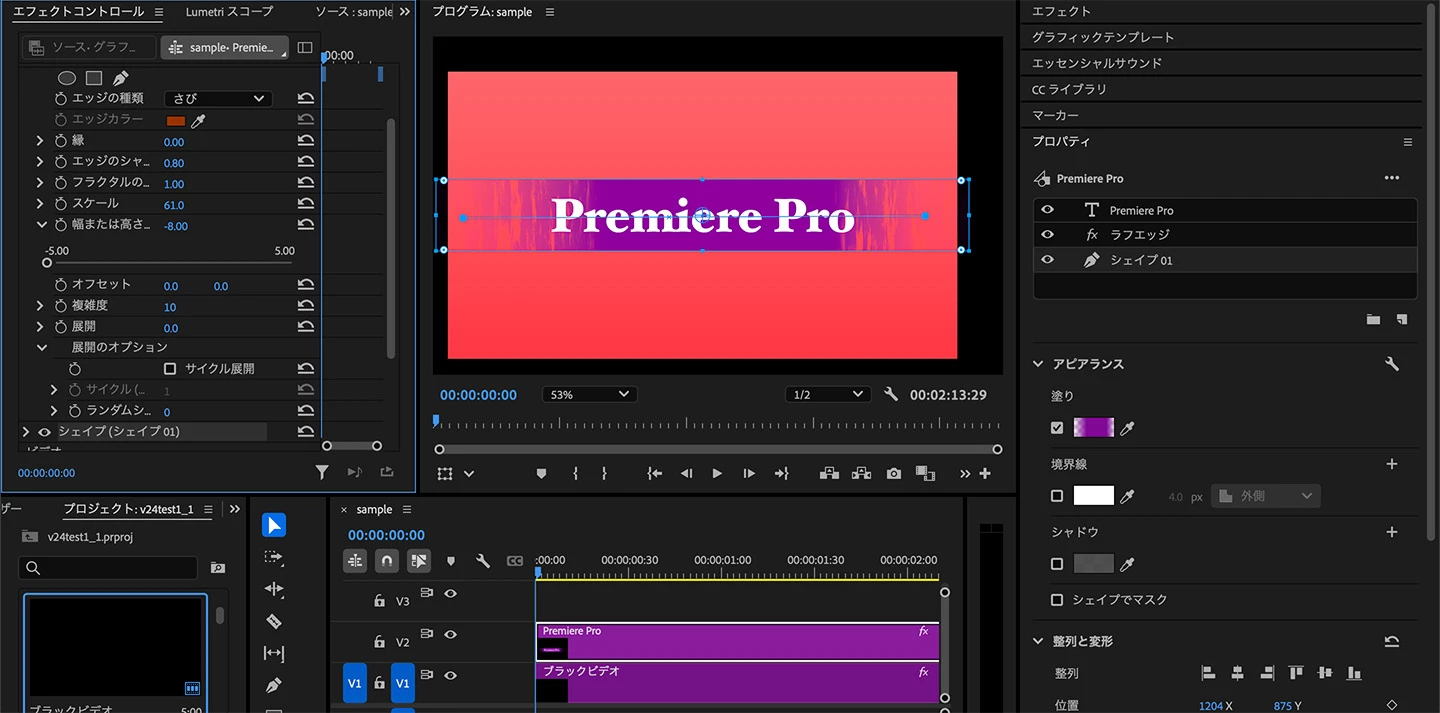
Task: Open the エフェクト panel tab
Action: [x=1061, y=11]
